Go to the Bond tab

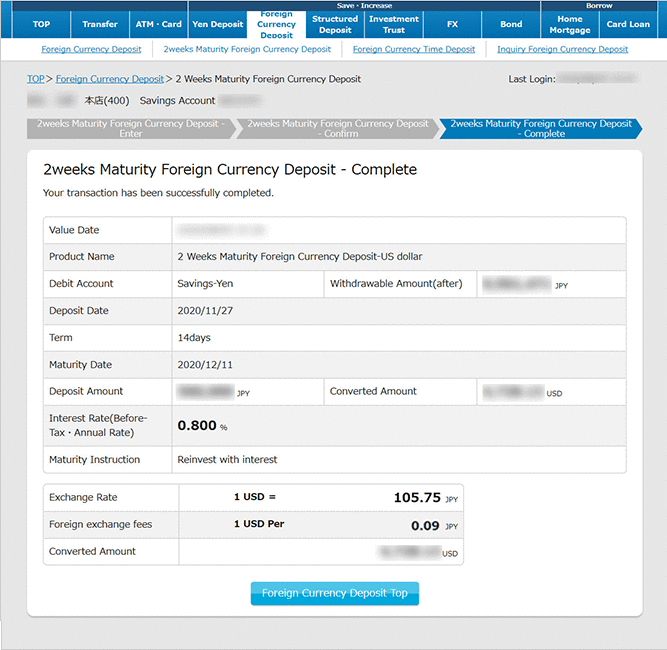pos(511,24)
